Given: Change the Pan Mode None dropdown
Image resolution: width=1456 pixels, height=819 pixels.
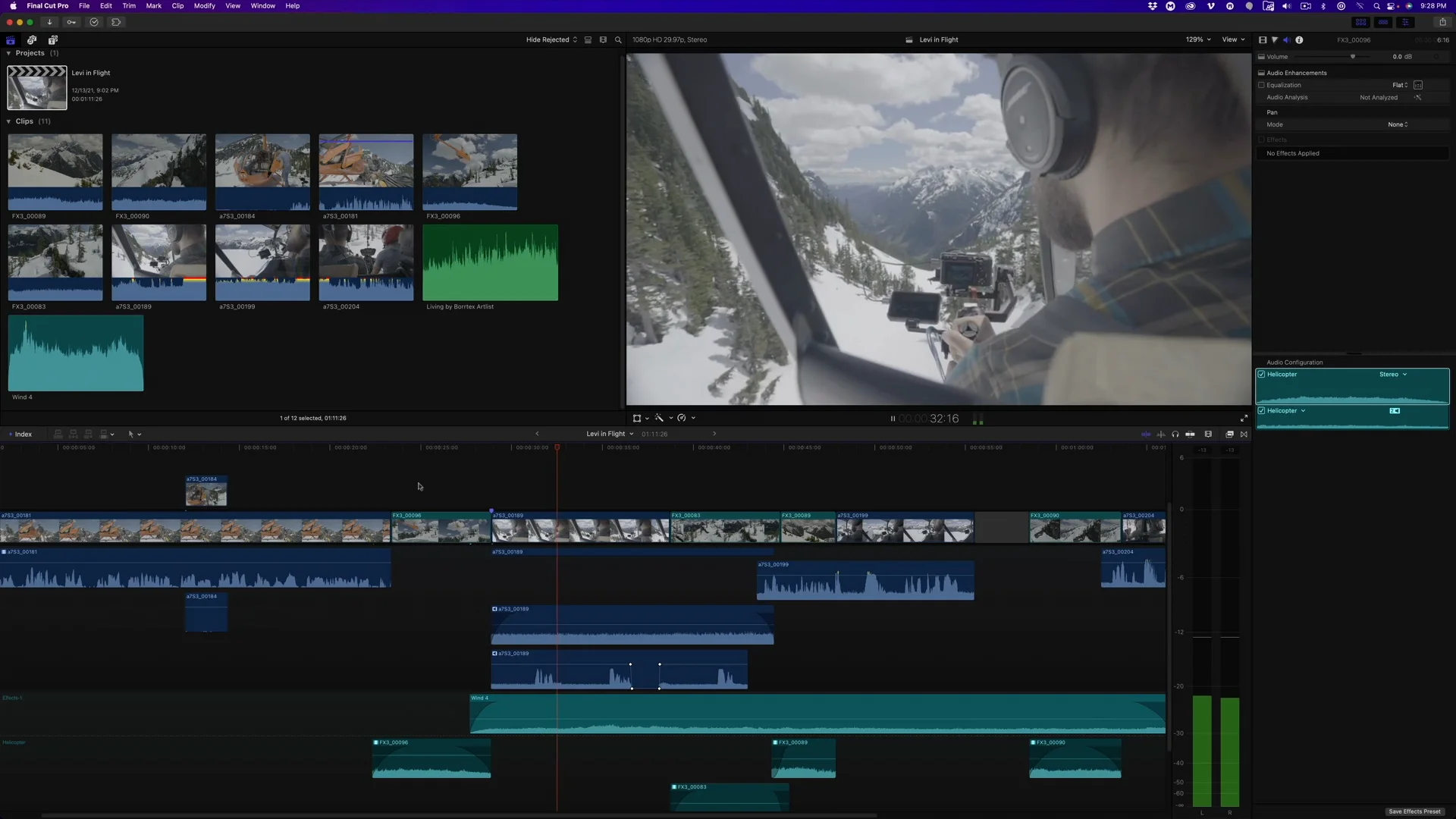Looking at the screenshot, I should 1398,124.
